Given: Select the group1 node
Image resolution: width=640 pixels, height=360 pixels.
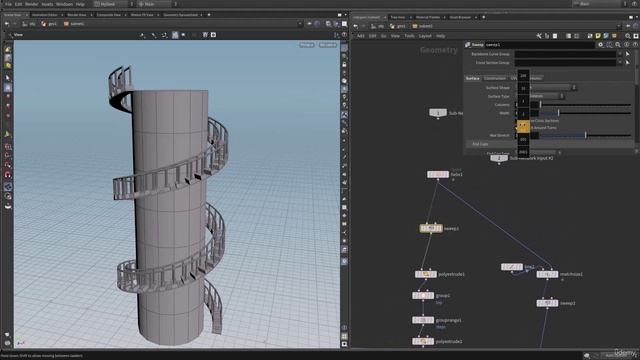Looking at the screenshot, I should 423,296.
